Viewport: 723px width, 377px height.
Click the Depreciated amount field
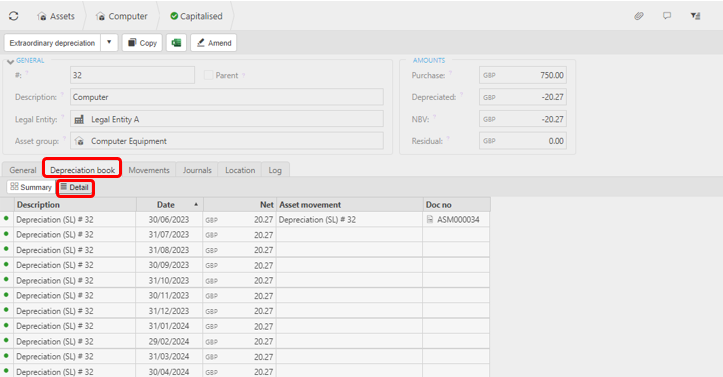[x=523, y=97]
